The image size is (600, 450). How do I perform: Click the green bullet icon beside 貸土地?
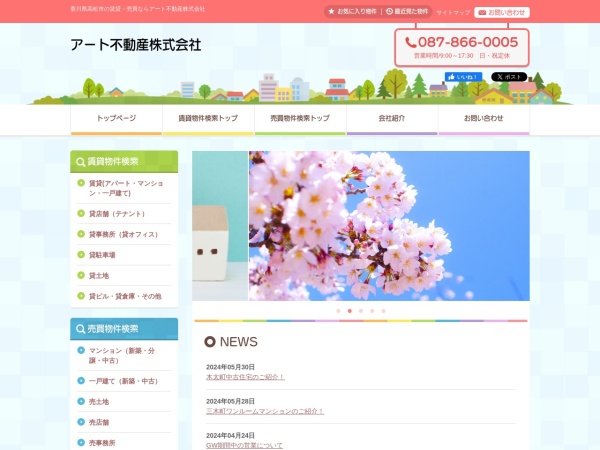pos(81,276)
